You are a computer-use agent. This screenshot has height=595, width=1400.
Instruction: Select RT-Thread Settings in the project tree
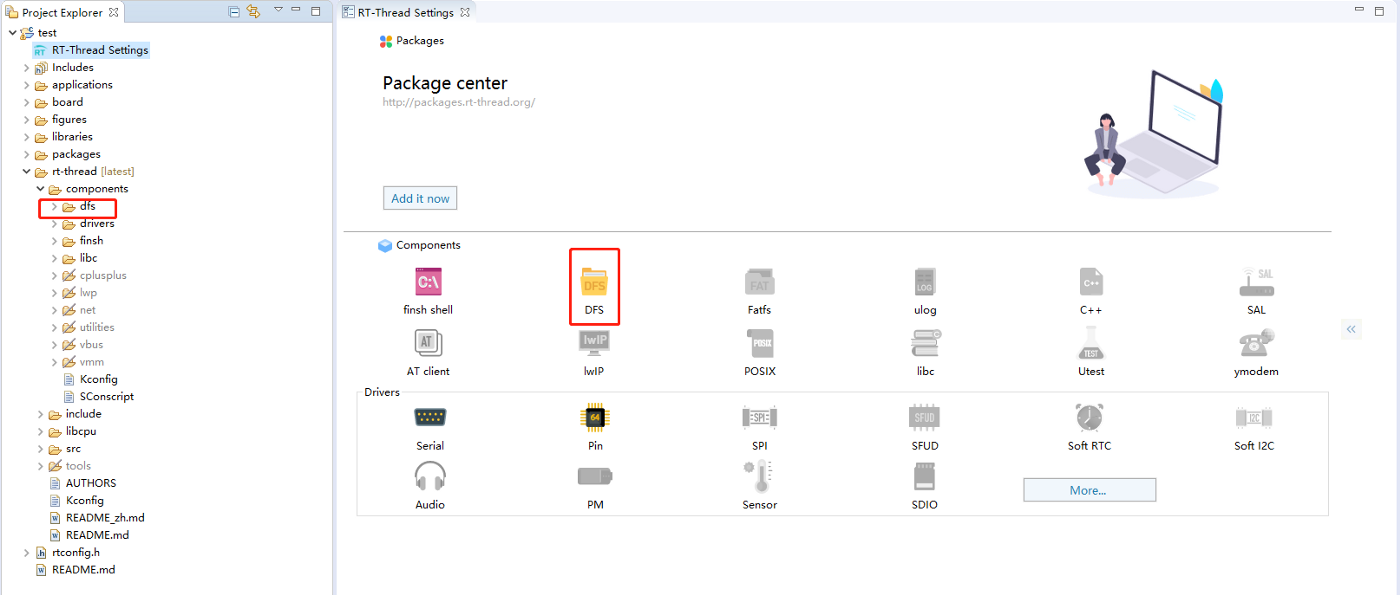(x=91, y=50)
